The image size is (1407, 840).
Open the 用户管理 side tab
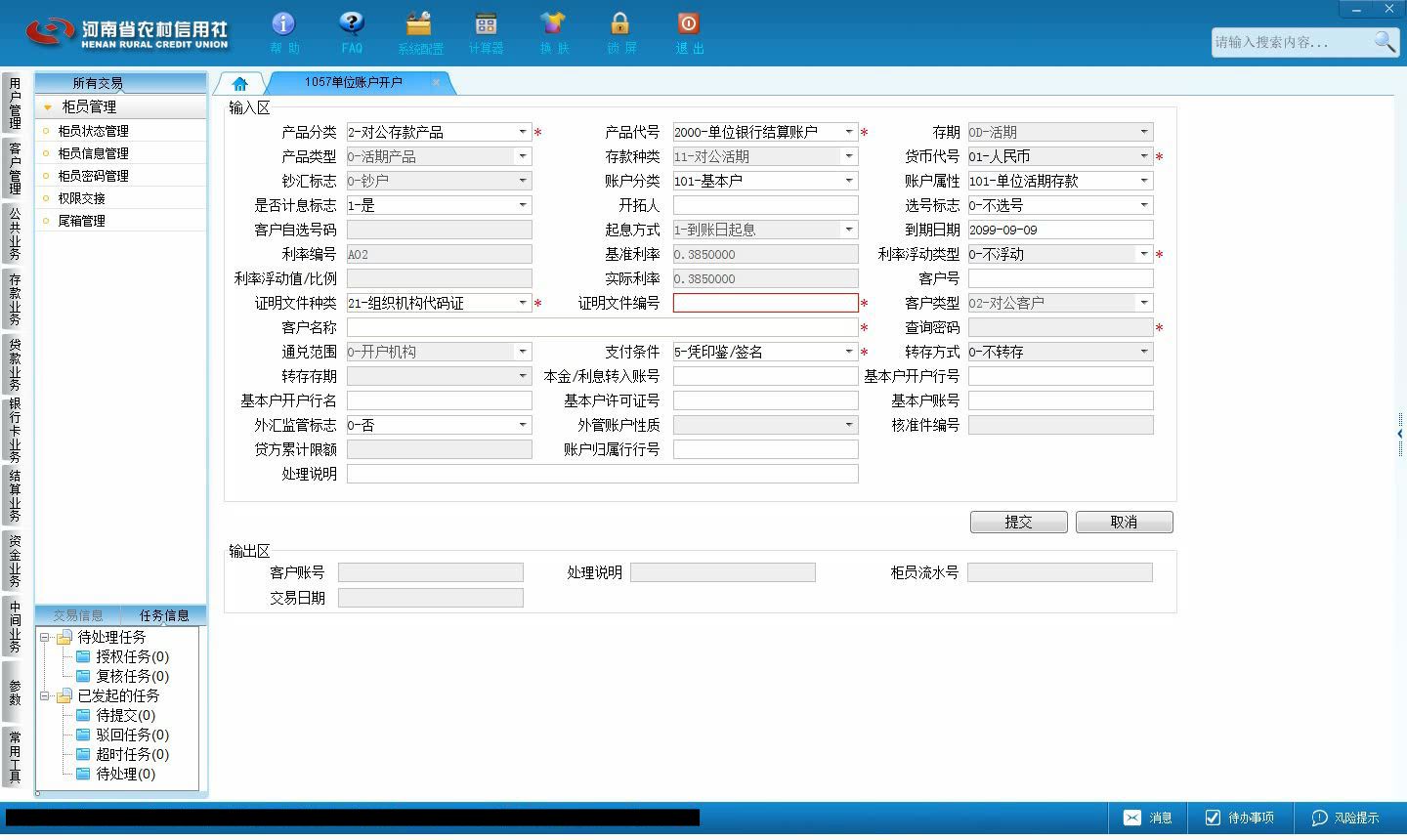[x=15, y=104]
